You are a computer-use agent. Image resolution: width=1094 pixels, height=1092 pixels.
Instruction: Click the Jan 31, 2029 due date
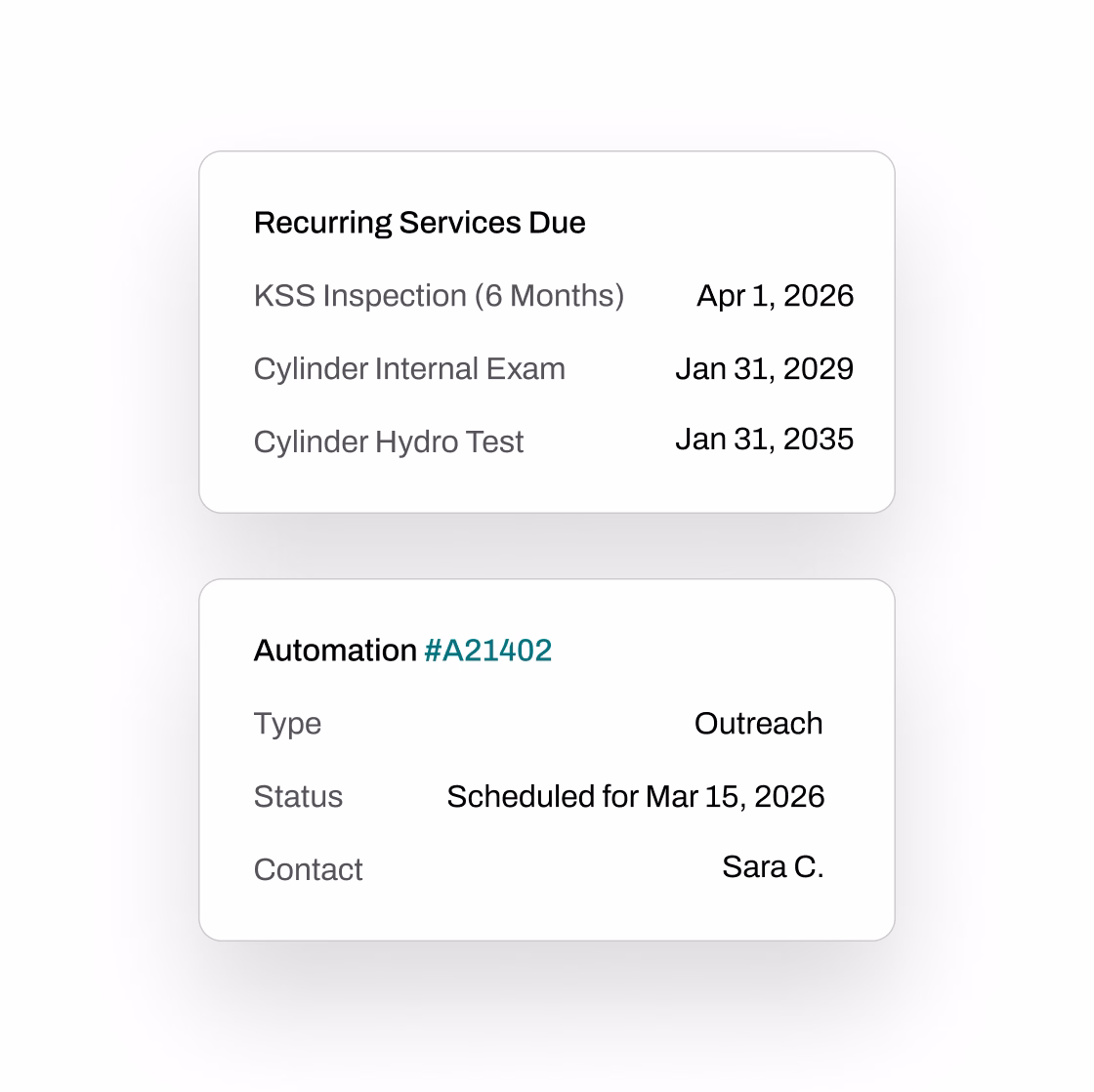coord(766,368)
